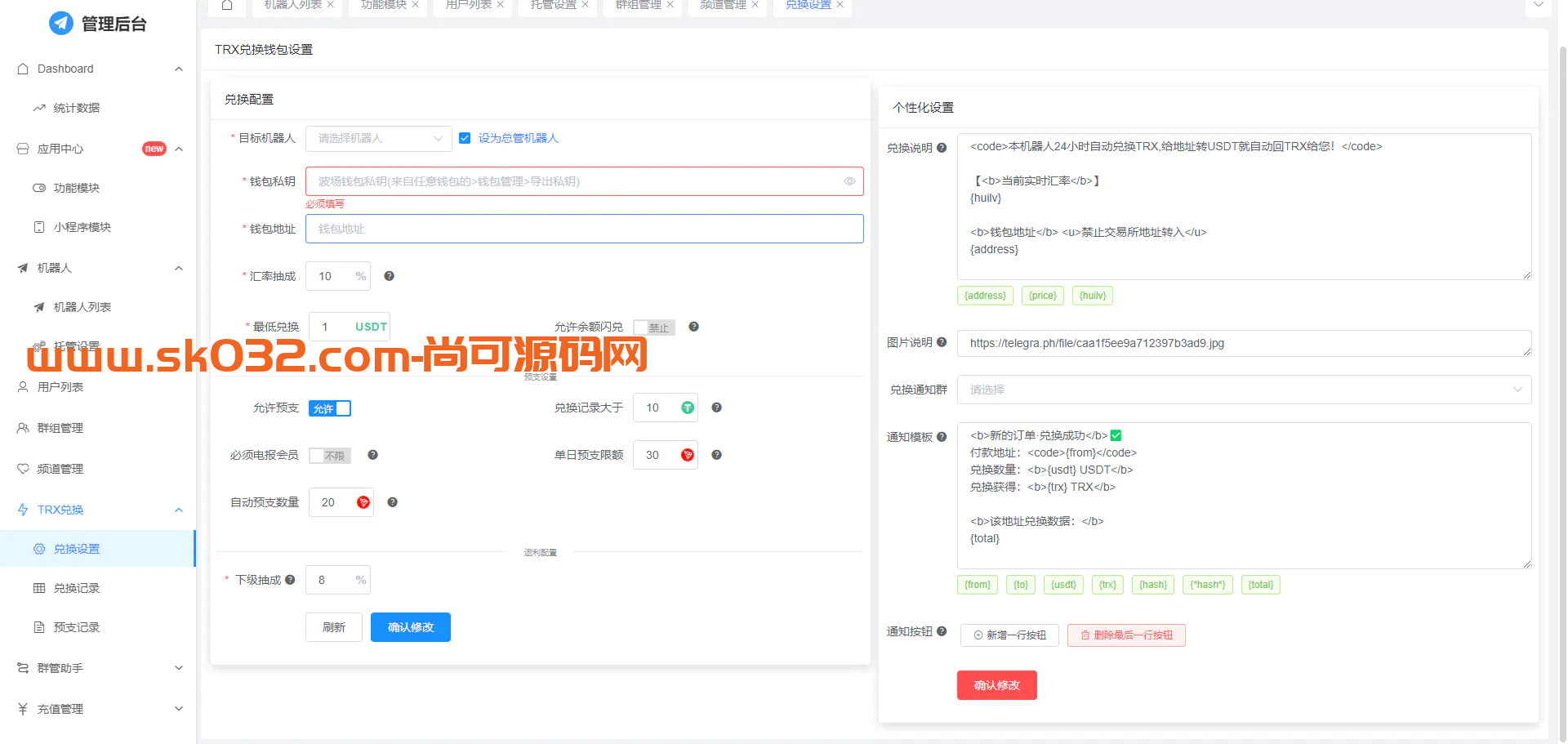This screenshot has height=744, width=1568.
Task: Toggle the 必须电报会员 switch
Action: click(x=330, y=456)
